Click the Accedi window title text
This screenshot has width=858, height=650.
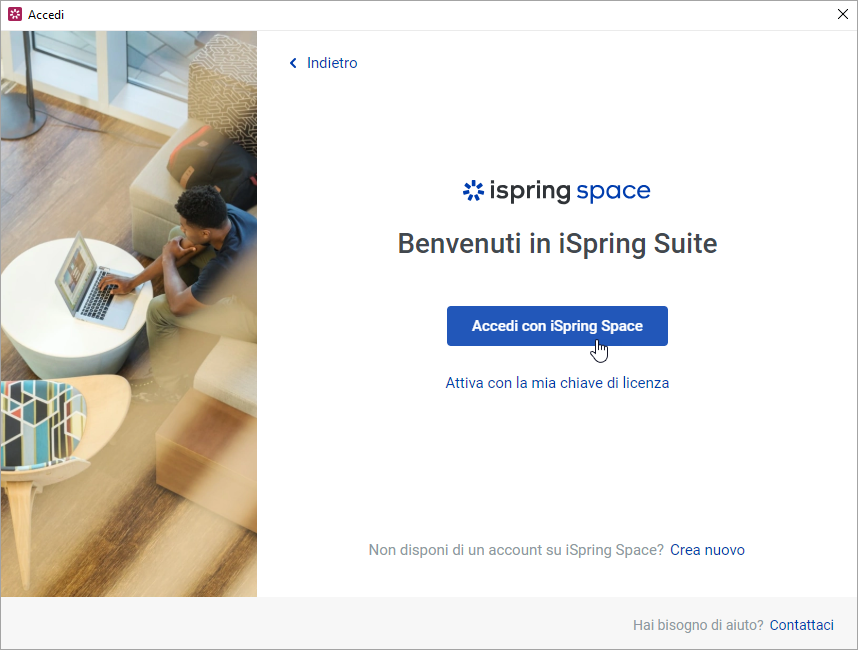pyautogui.click(x=46, y=15)
